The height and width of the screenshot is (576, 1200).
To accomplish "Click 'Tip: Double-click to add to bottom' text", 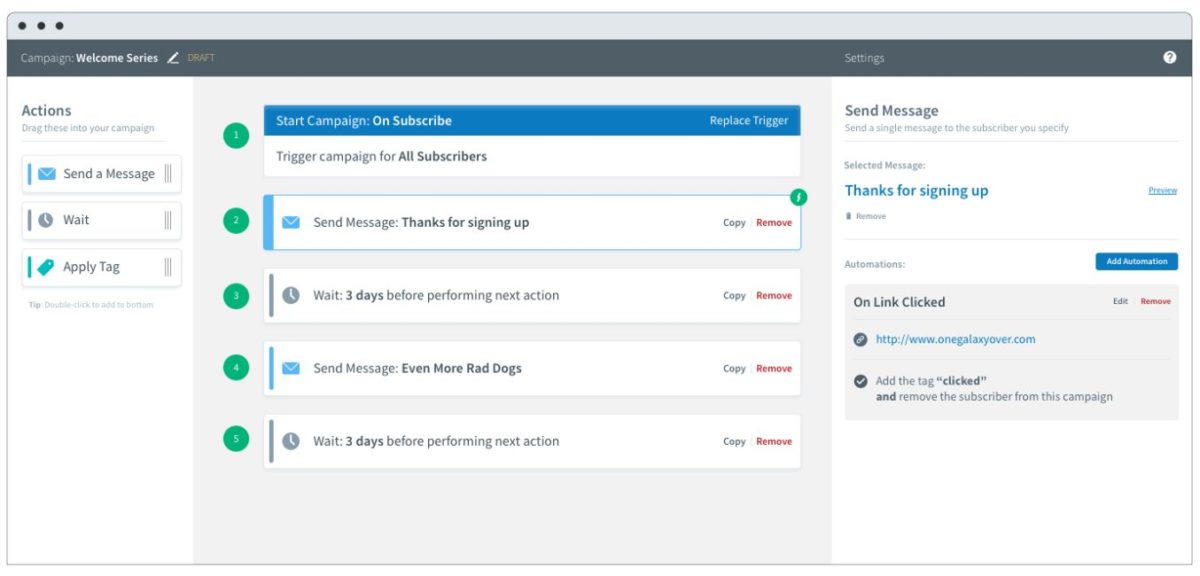I will coord(91,305).
